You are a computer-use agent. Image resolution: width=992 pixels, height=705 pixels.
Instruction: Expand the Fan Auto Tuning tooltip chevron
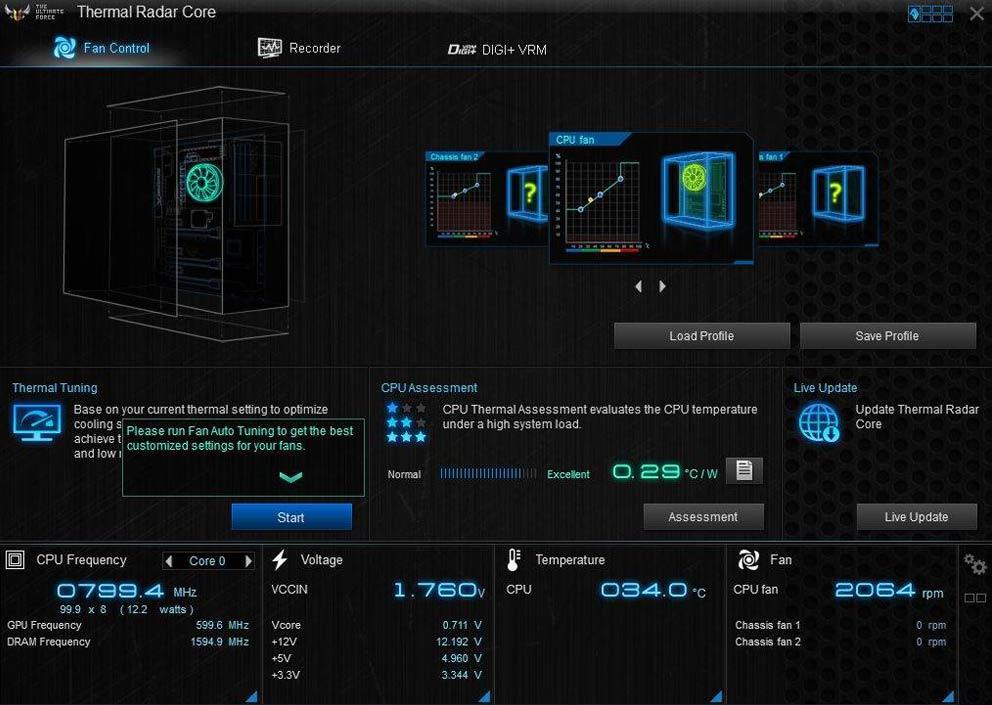[290, 477]
